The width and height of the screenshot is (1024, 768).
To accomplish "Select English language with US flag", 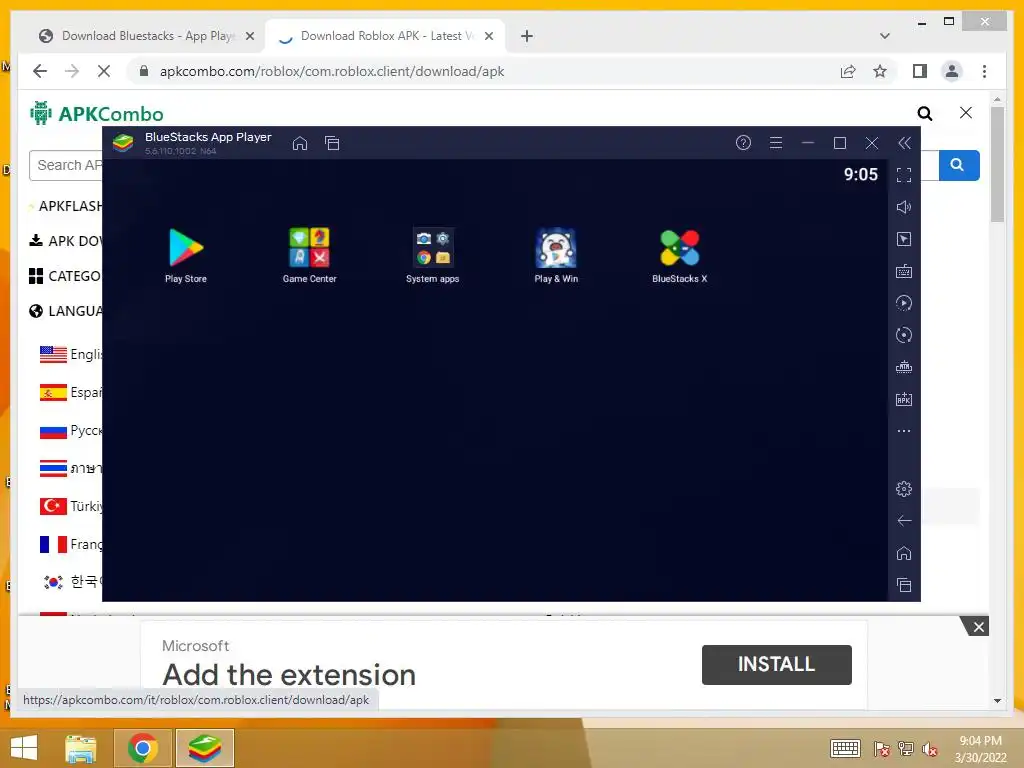I will tap(71, 355).
